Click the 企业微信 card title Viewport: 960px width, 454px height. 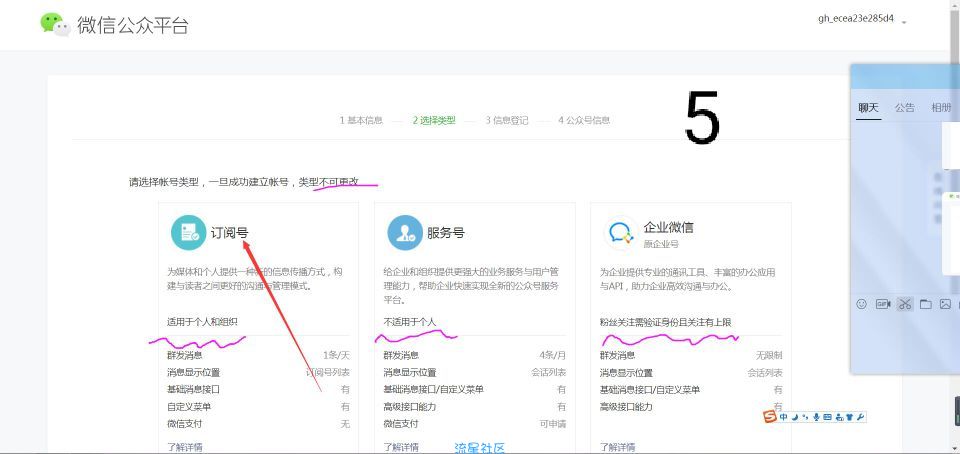pyautogui.click(x=669, y=227)
